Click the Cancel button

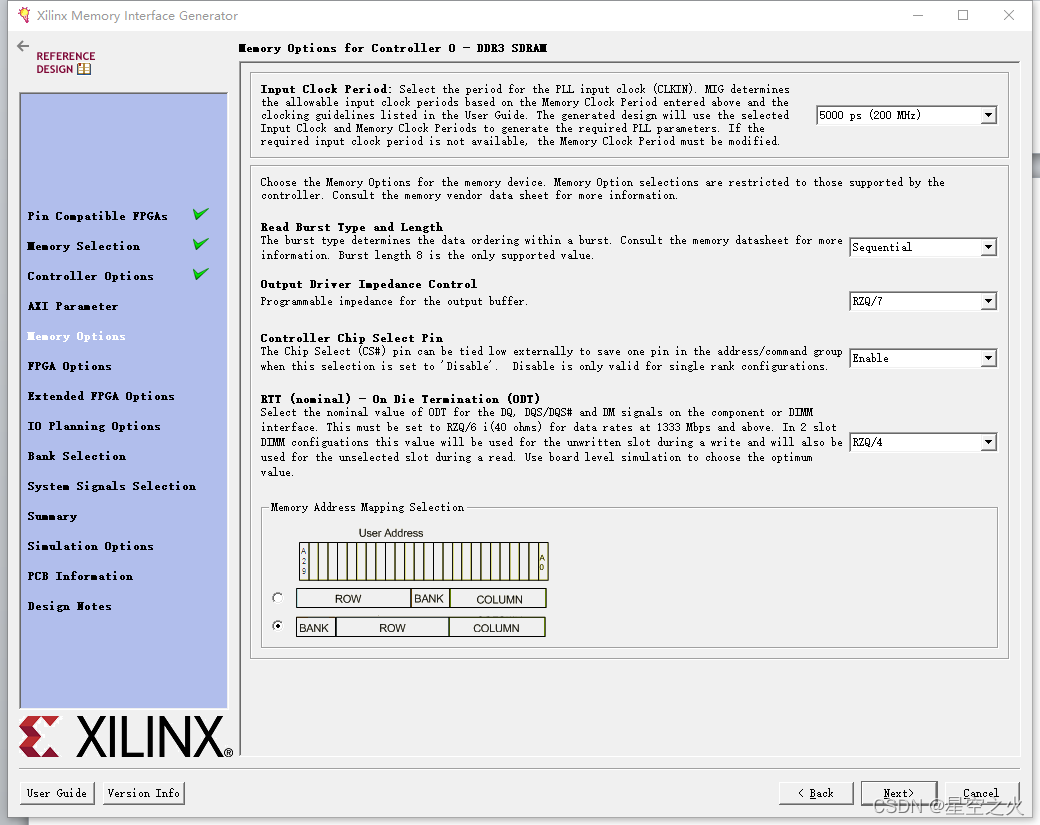click(x=981, y=793)
